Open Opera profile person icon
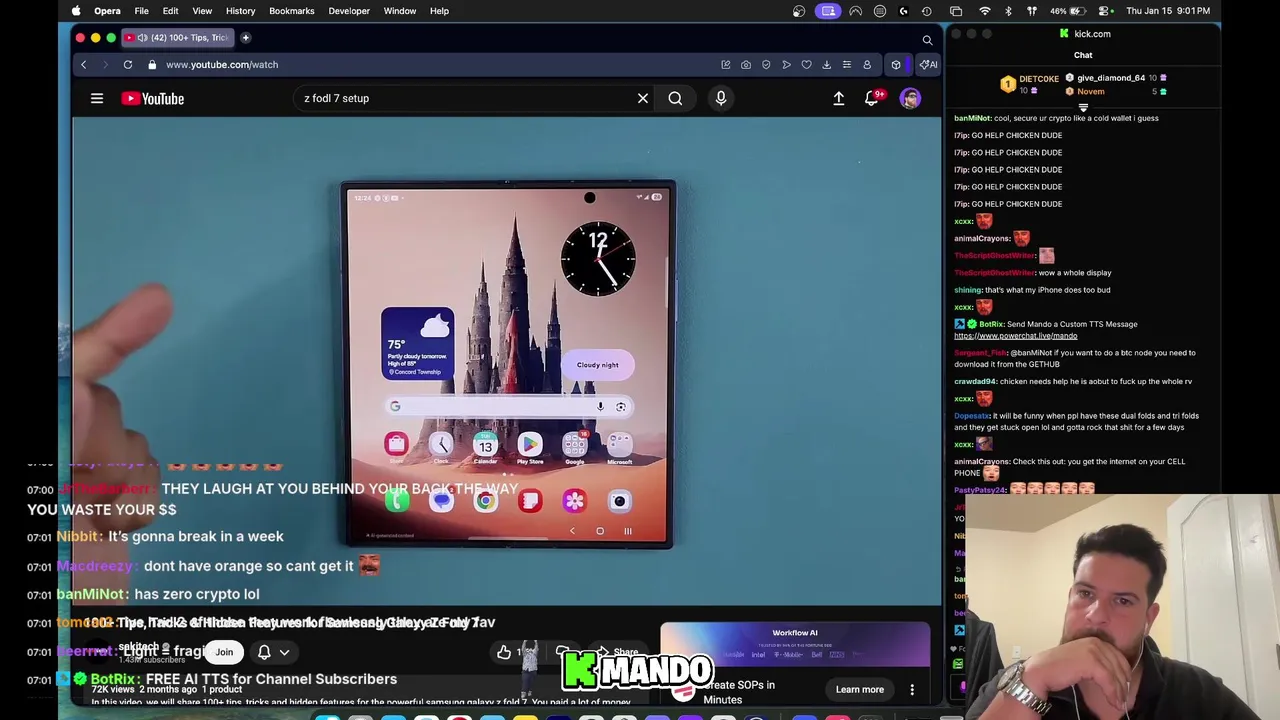This screenshot has height=720, width=1280. click(867, 64)
